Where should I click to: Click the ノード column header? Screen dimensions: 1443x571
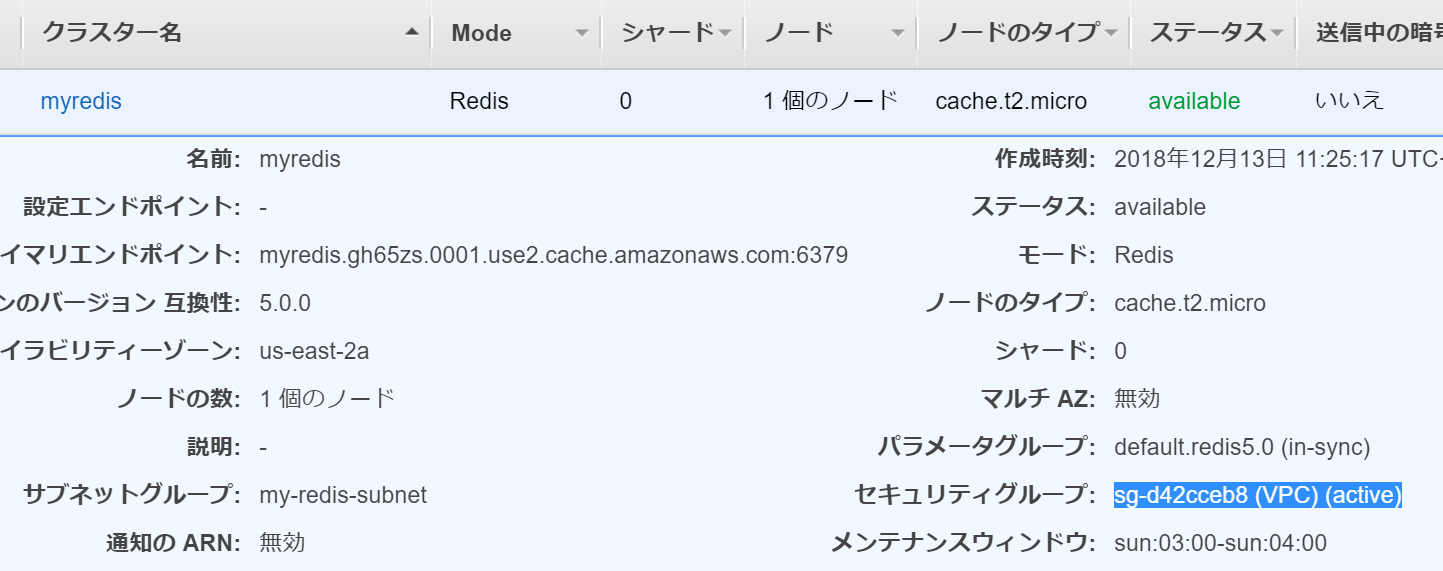tap(799, 33)
